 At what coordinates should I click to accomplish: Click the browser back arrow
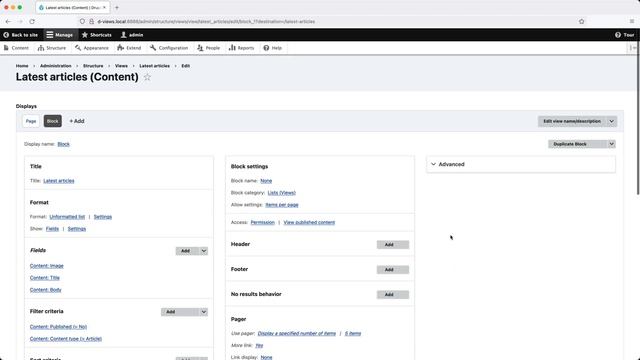[9, 22]
